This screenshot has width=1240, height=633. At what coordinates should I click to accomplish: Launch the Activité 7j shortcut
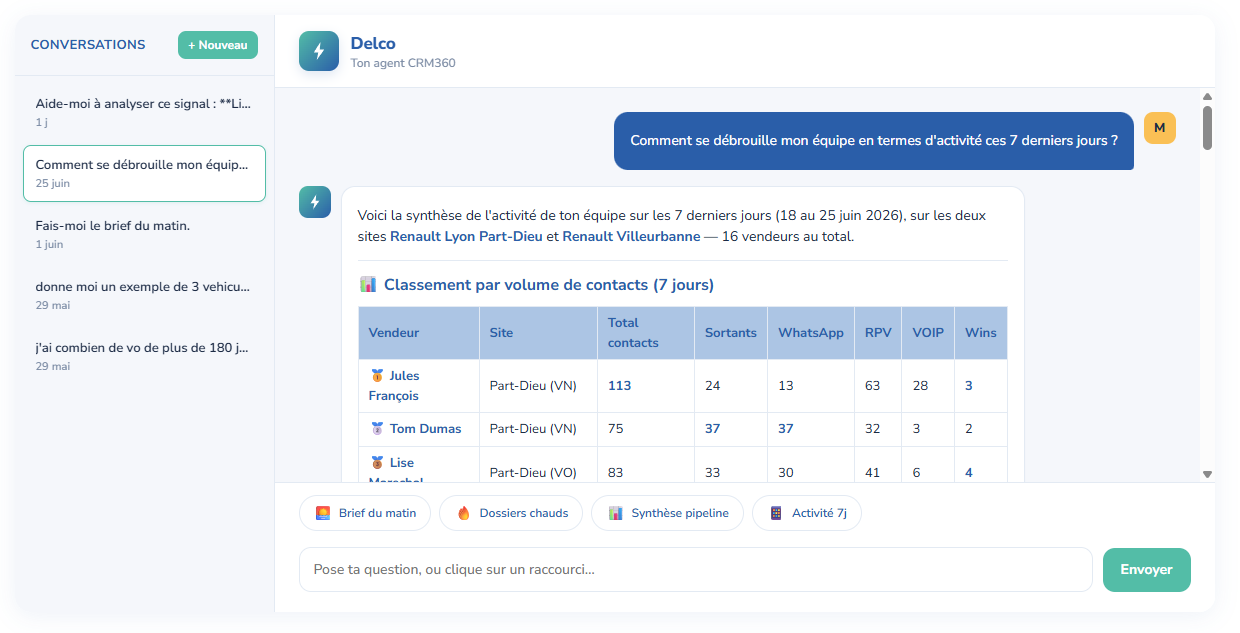(807, 513)
